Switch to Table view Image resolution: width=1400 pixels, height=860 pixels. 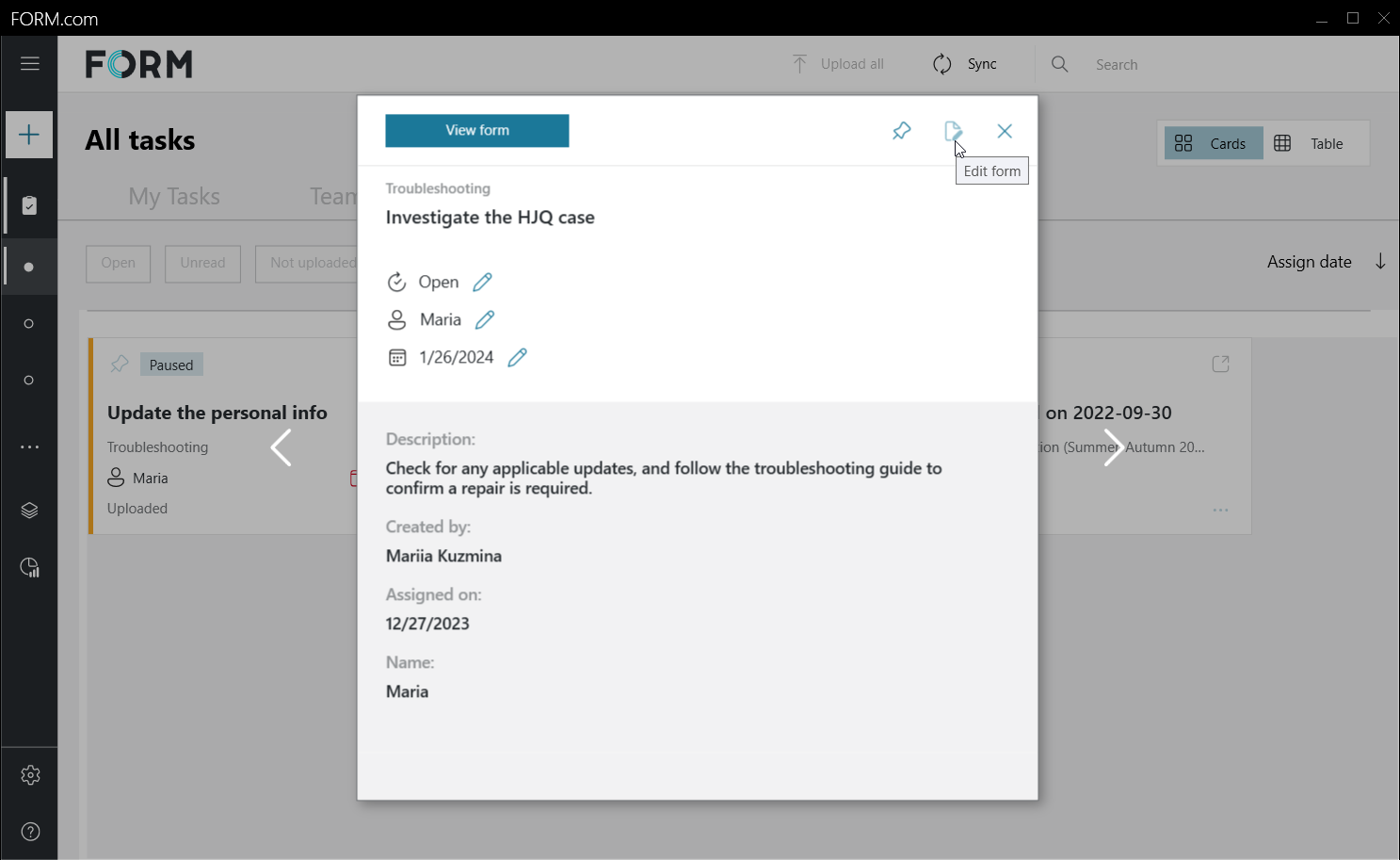(x=1310, y=143)
